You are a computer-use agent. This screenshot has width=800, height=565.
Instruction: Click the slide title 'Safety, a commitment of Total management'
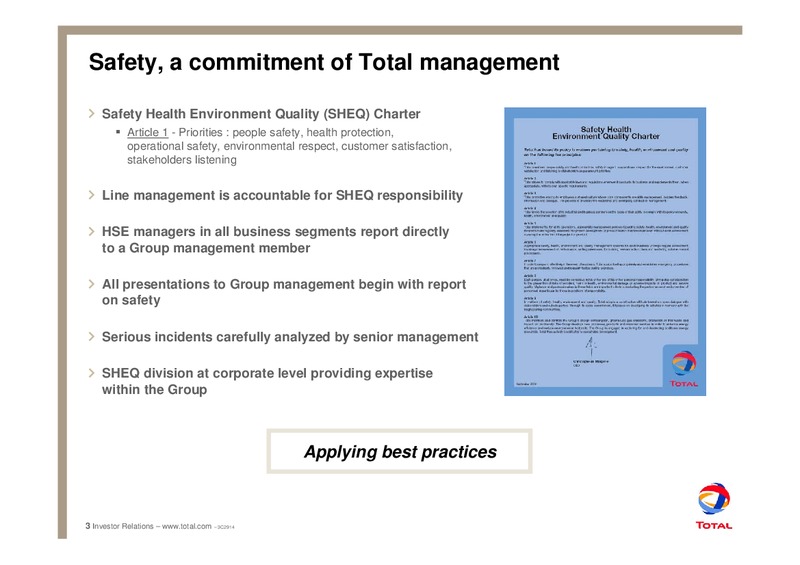[324, 62]
